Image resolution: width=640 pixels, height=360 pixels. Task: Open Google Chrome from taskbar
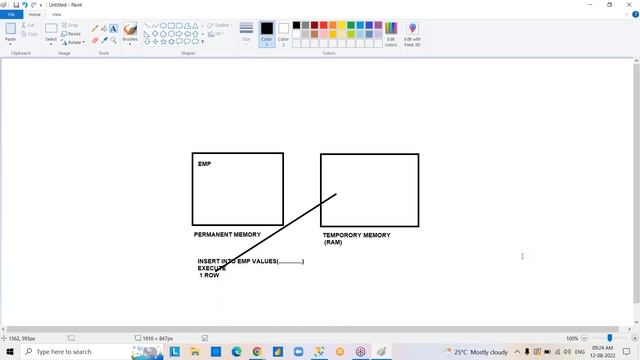pos(257,351)
